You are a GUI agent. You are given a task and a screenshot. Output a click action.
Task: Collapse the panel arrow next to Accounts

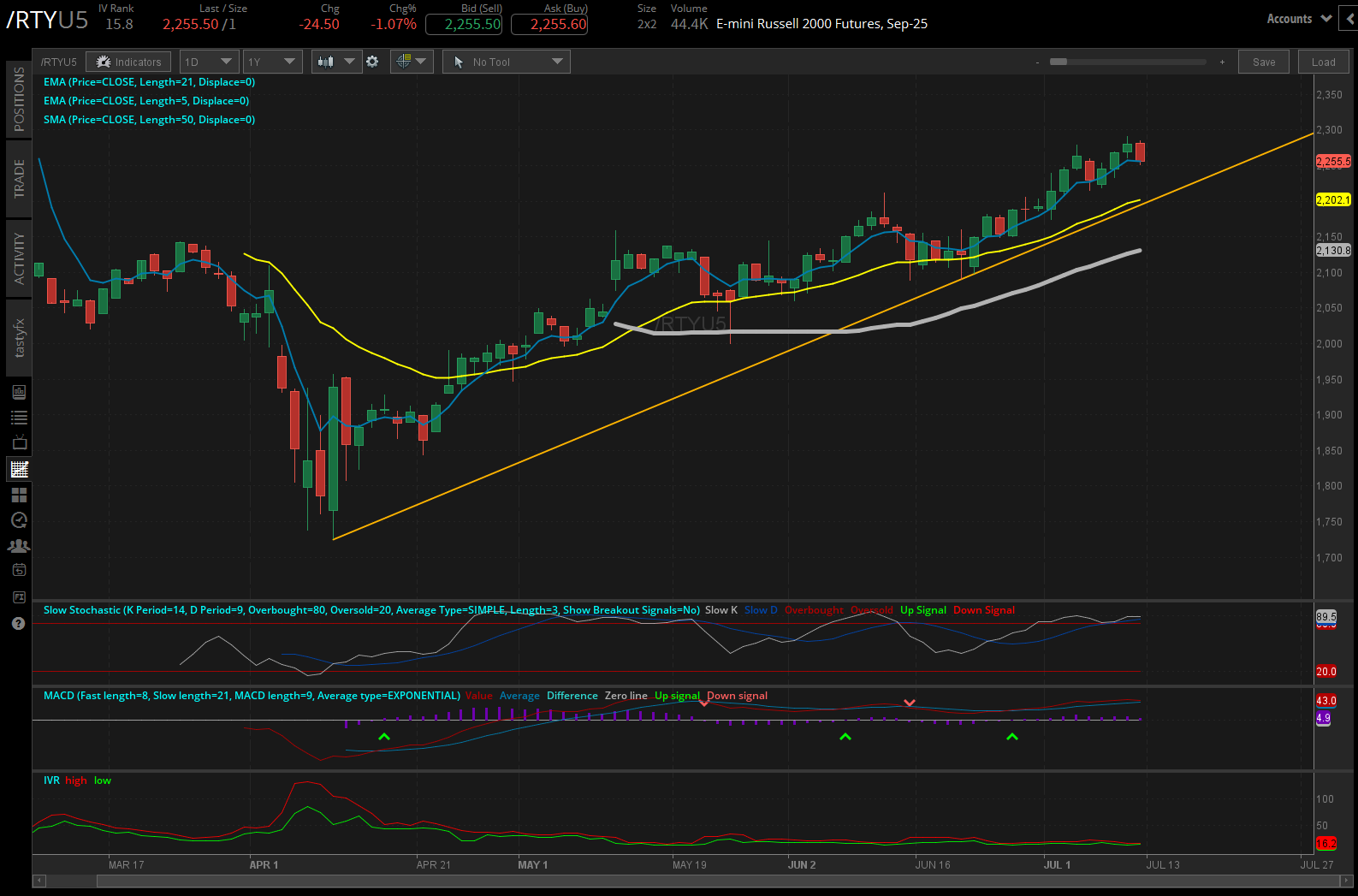1350,18
